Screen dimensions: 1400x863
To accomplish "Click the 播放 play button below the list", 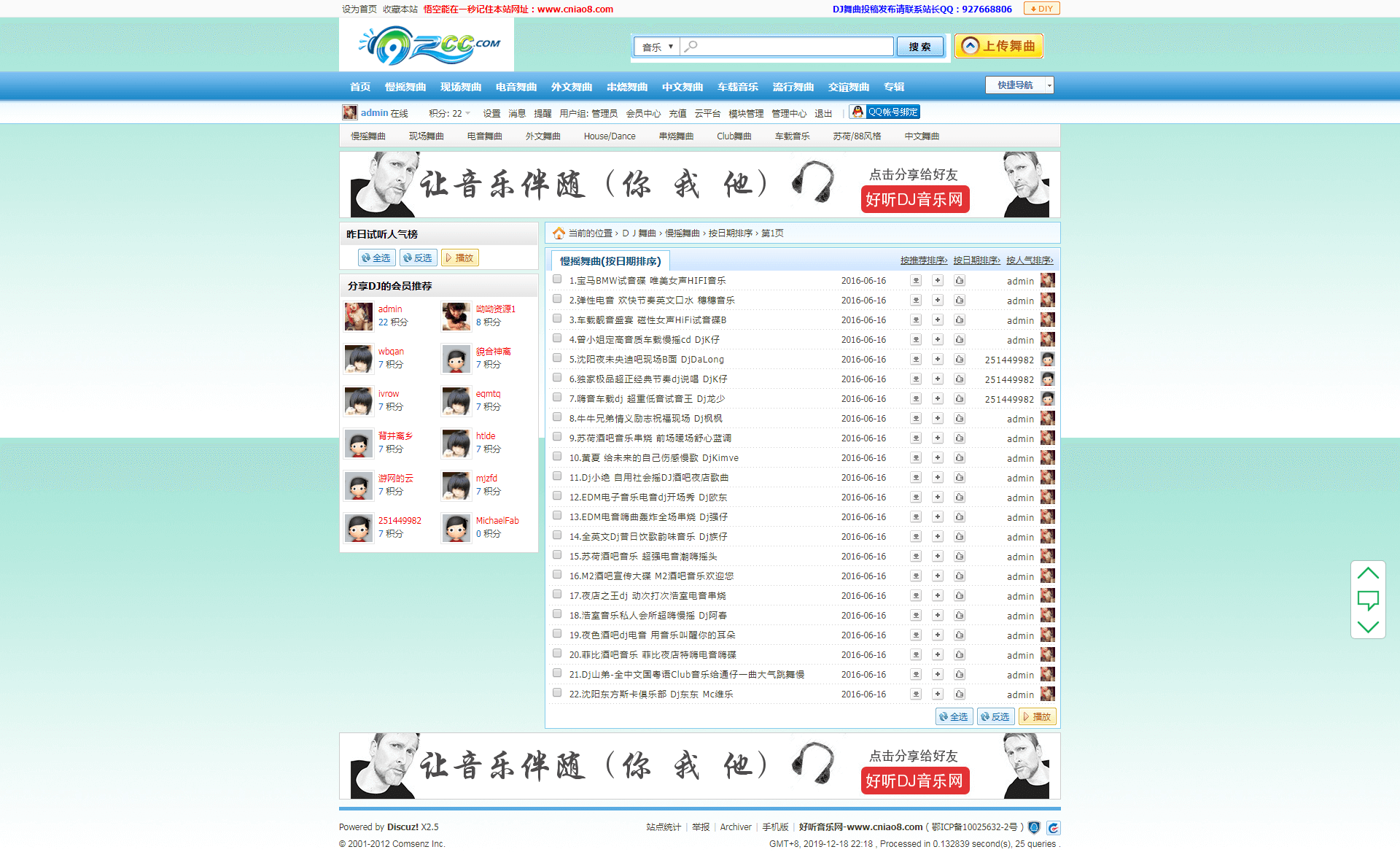I will click(x=1037, y=717).
